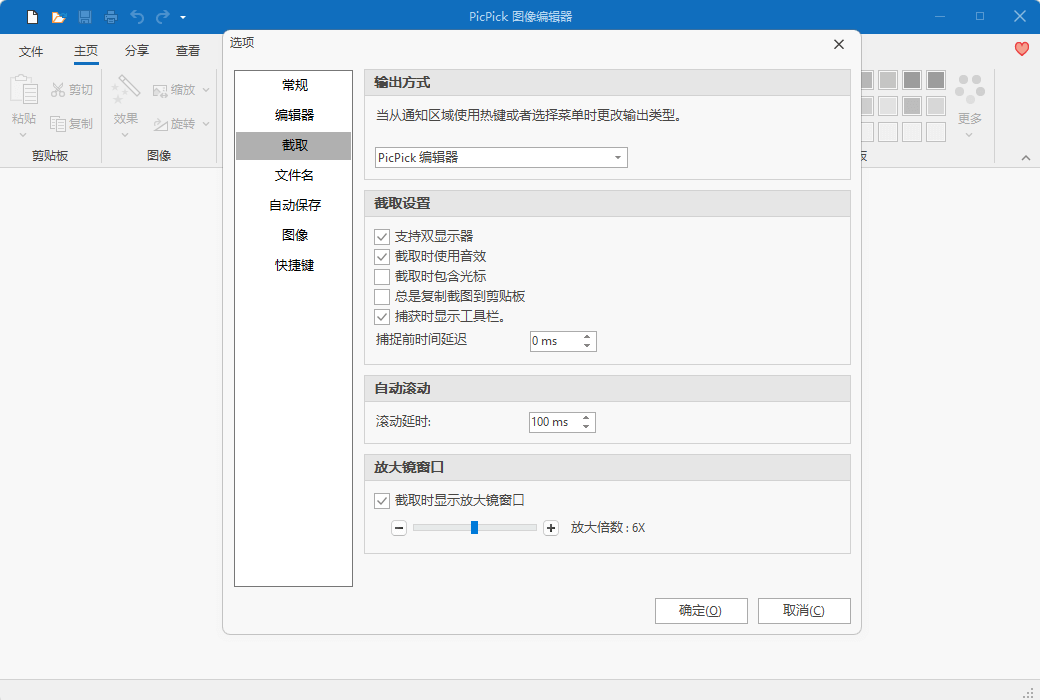Click the floppy disk save icon
This screenshot has height=700, width=1040.
tap(85, 17)
